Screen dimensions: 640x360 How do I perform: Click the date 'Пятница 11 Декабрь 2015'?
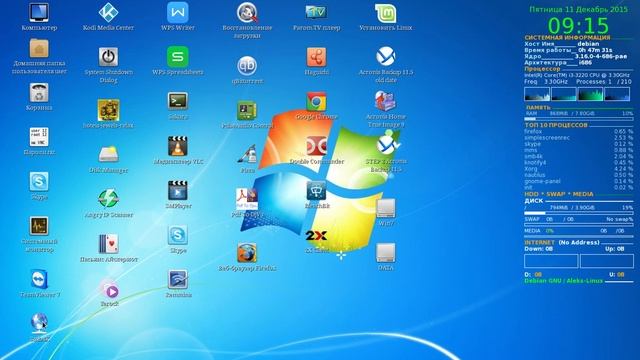tap(578, 9)
